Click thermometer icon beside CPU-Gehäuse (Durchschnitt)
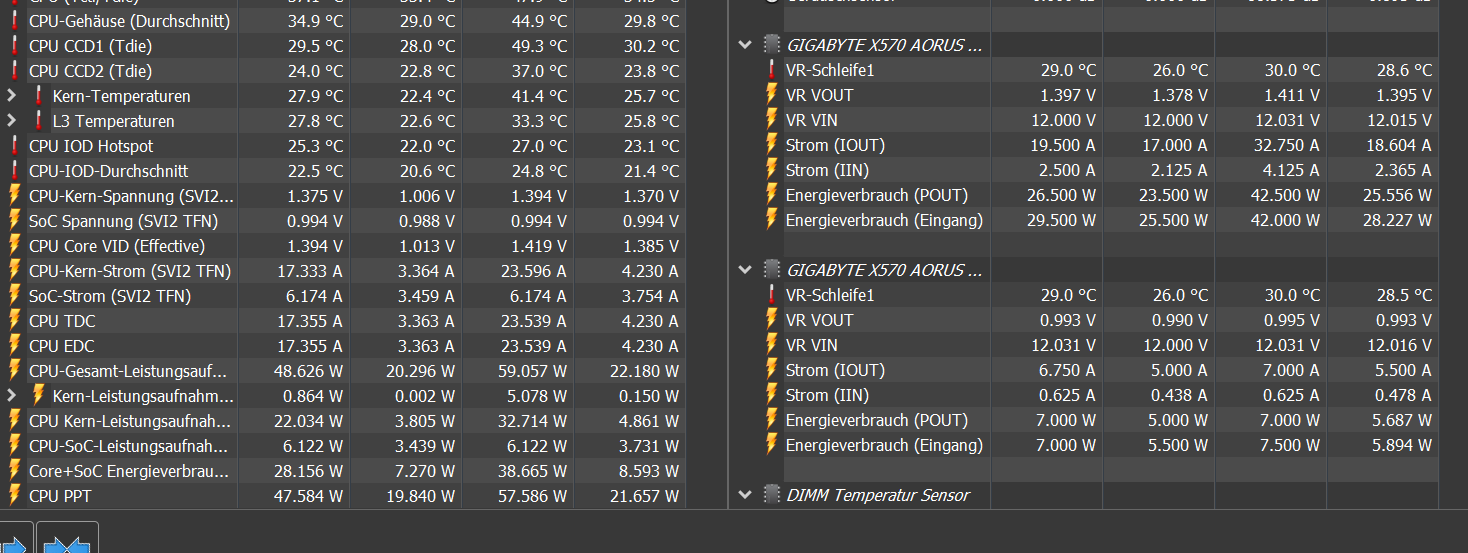This screenshot has width=1468, height=553. [15, 21]
